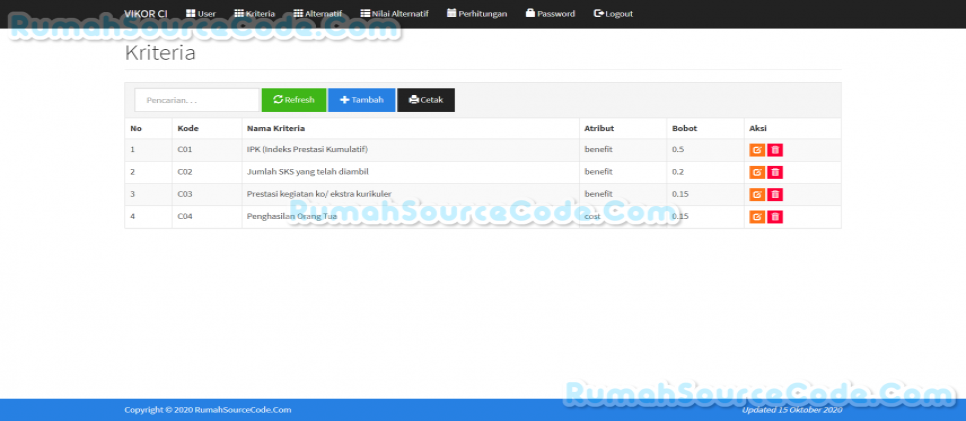
Task: Focus the Pencarian search field
Action: (197, 100)
